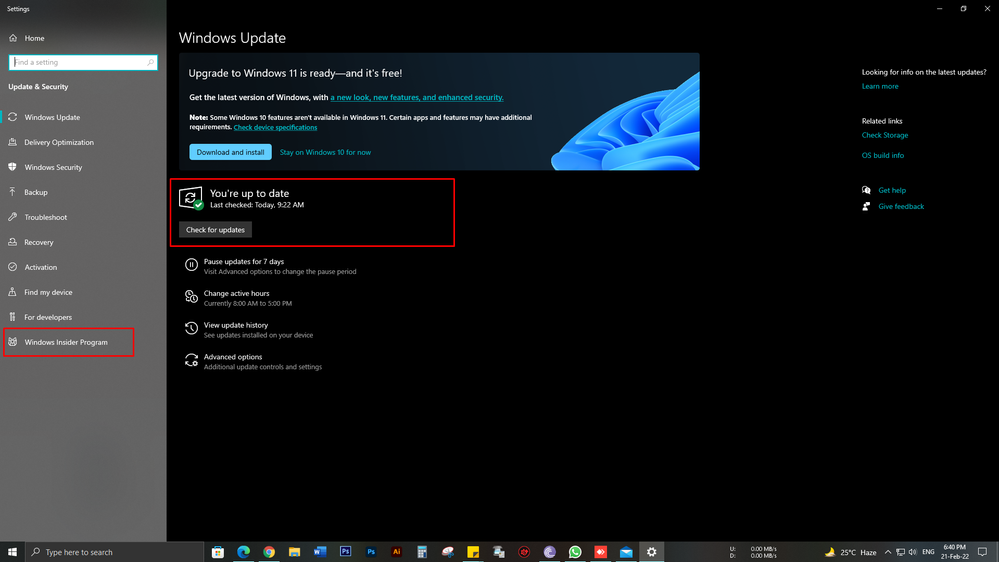This screenshot has height=562, width=999.
Task: Launch Google Chrome from taskbar
Action: [x=269, y=552]
